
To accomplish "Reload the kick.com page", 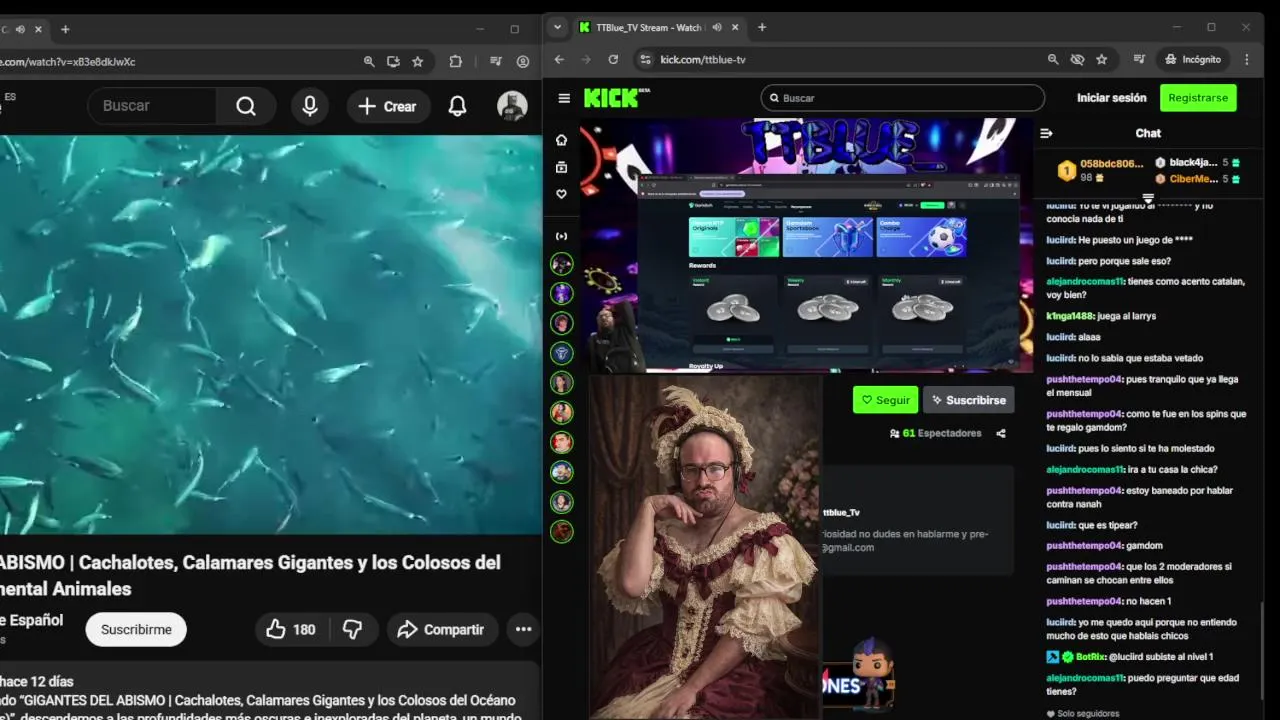I will point(613,59).
